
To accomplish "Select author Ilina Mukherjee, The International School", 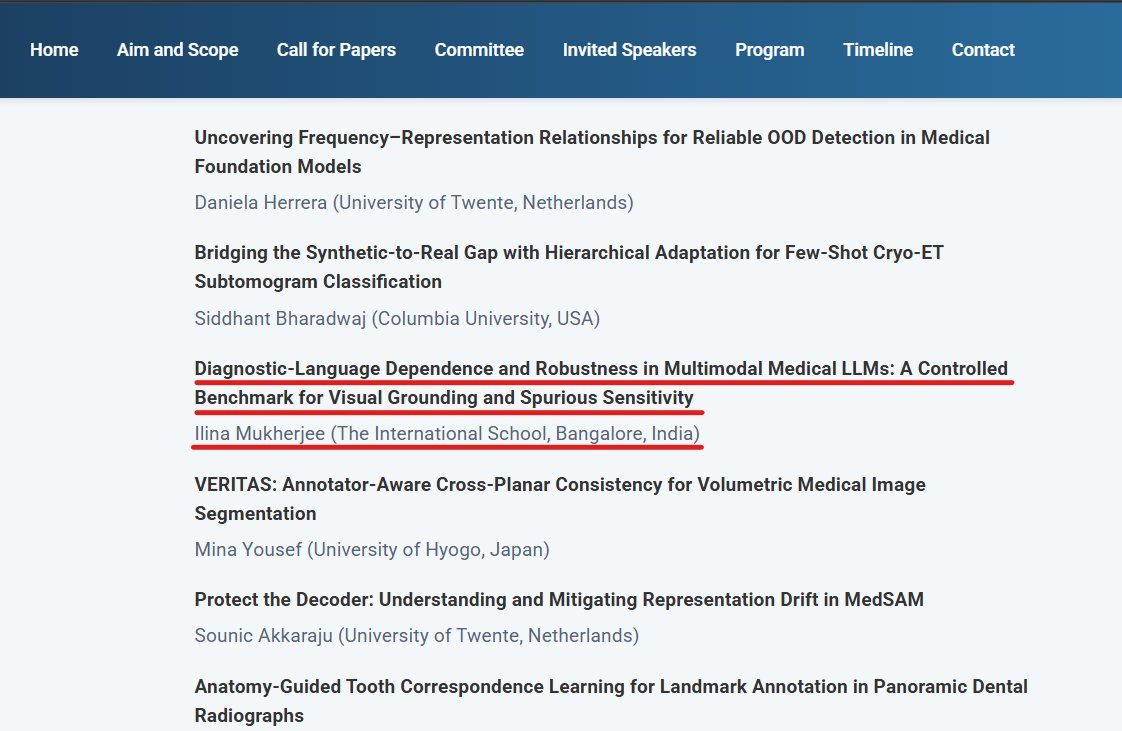I will click(447, 433).
